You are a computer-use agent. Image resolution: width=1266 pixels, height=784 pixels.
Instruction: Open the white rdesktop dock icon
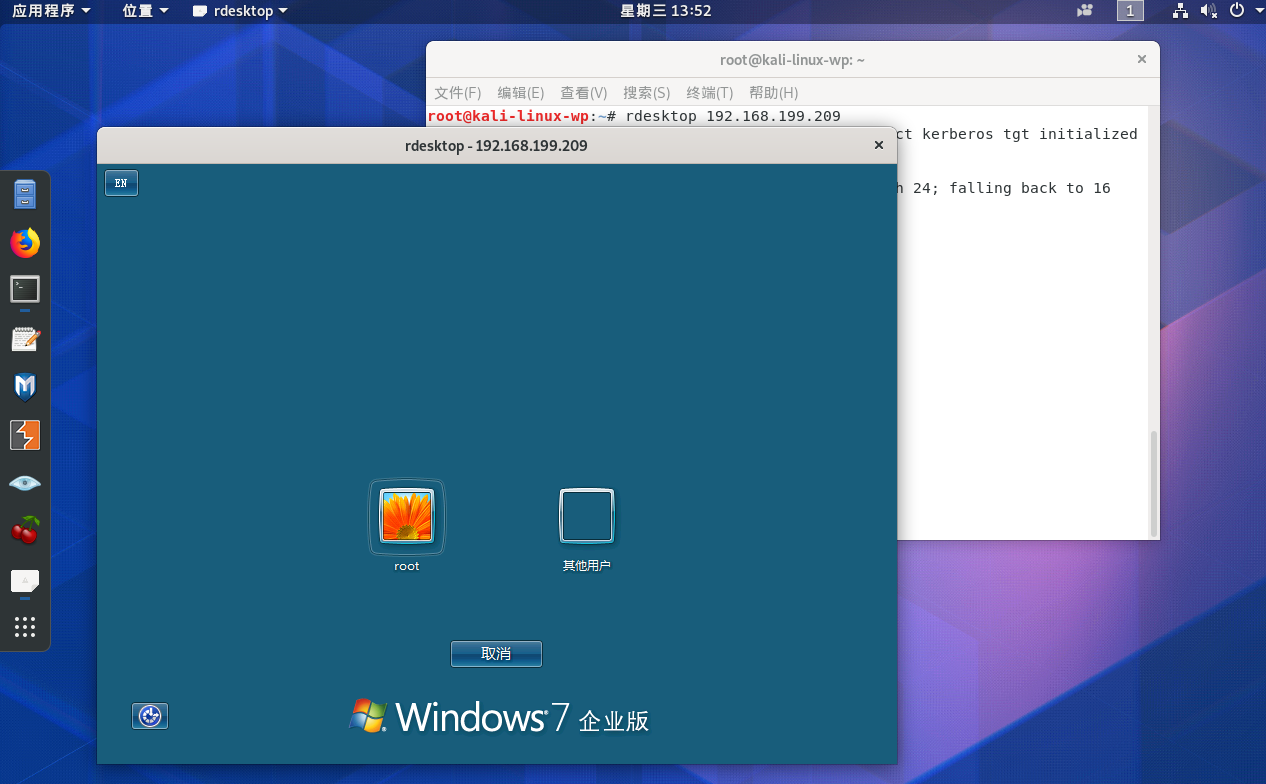(25, 580)
